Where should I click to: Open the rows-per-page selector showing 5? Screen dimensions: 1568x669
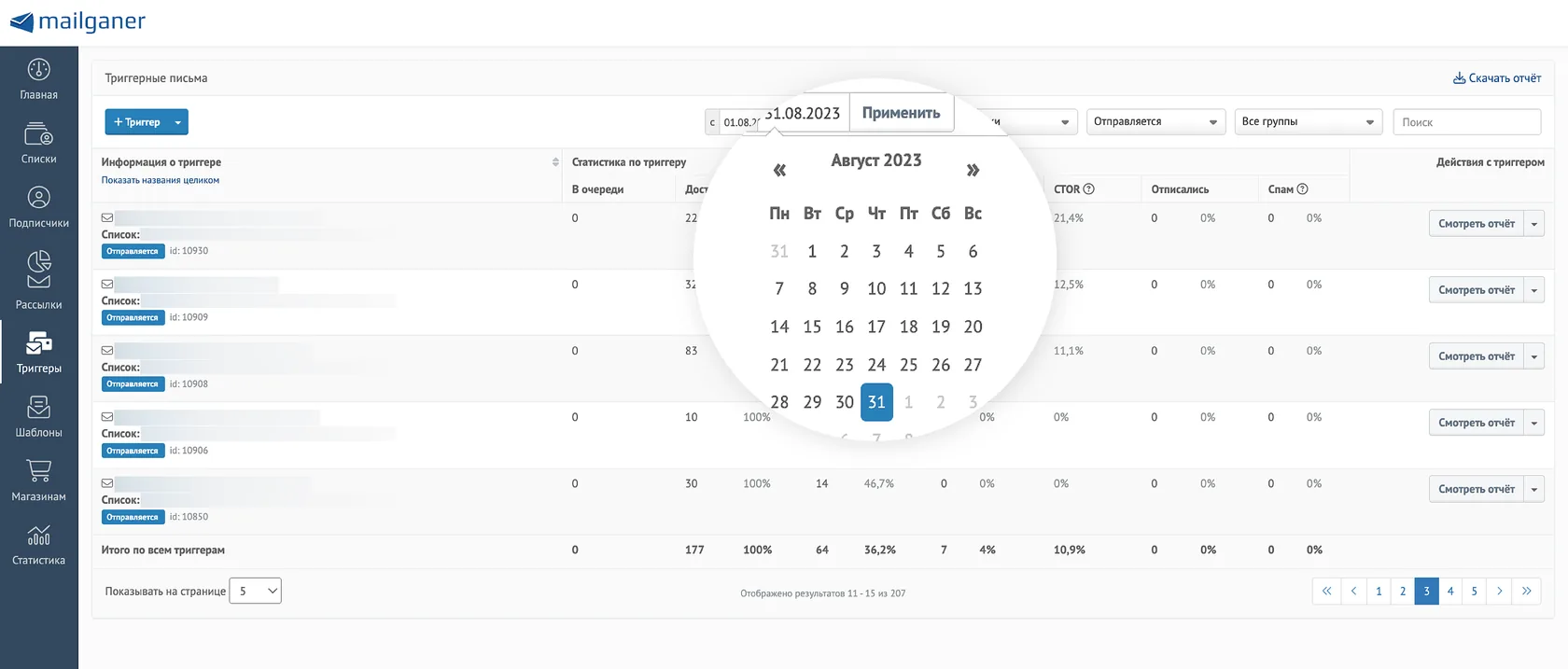tap(256, 591)
